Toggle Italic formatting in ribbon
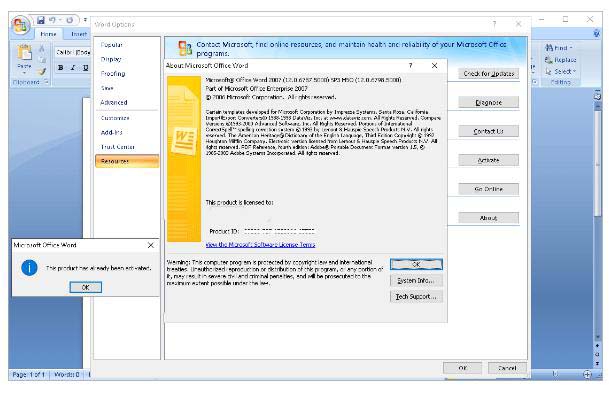Viewport: 612px width, 405px height. click(73, 68)
